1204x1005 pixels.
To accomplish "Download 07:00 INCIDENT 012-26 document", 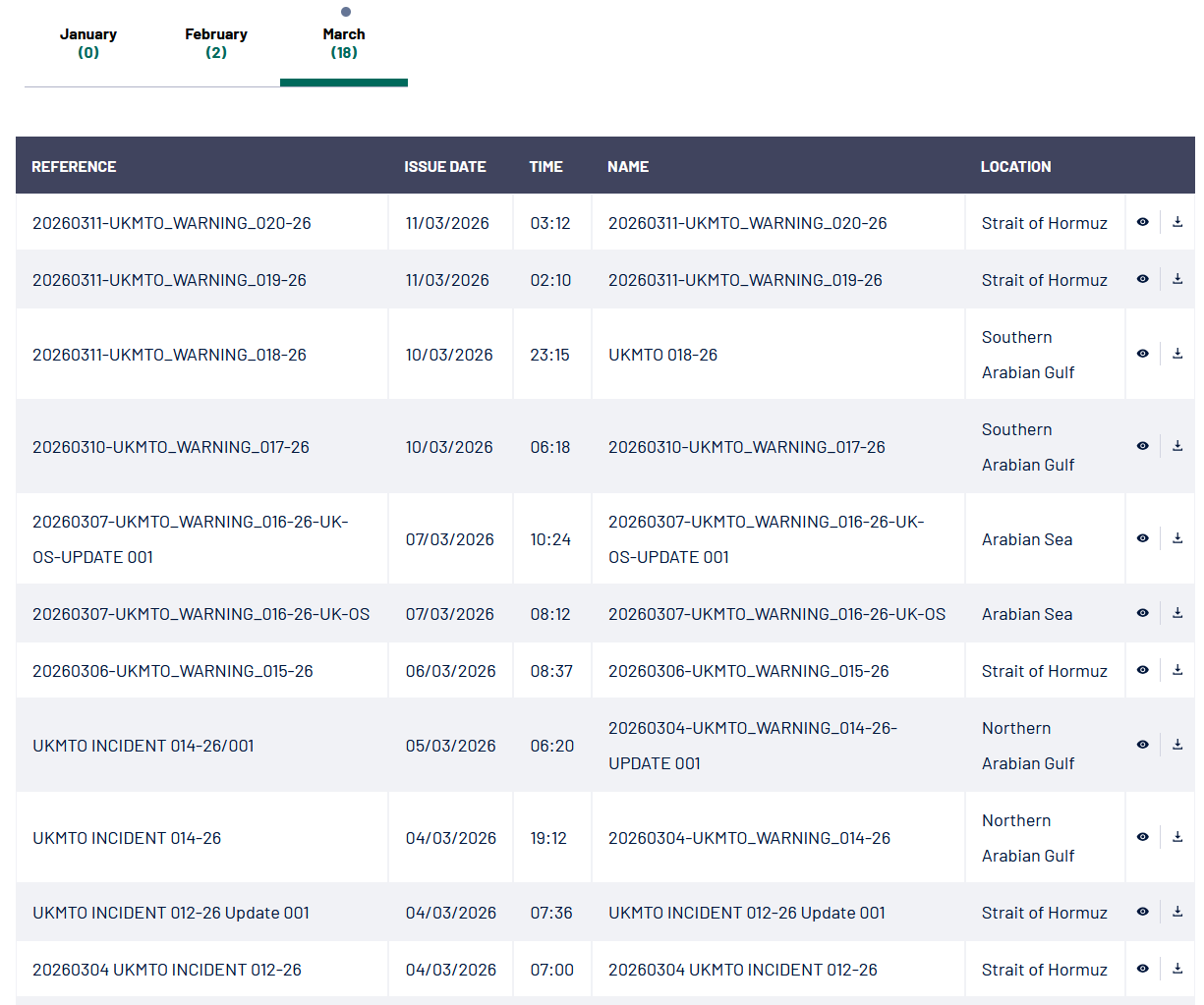I will (1177, 969).
